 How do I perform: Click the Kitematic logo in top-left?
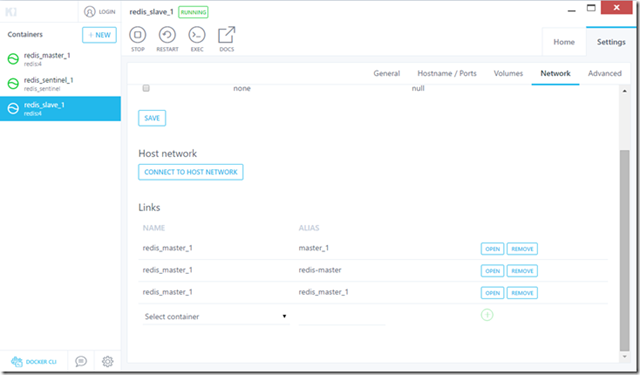(11, 12)
